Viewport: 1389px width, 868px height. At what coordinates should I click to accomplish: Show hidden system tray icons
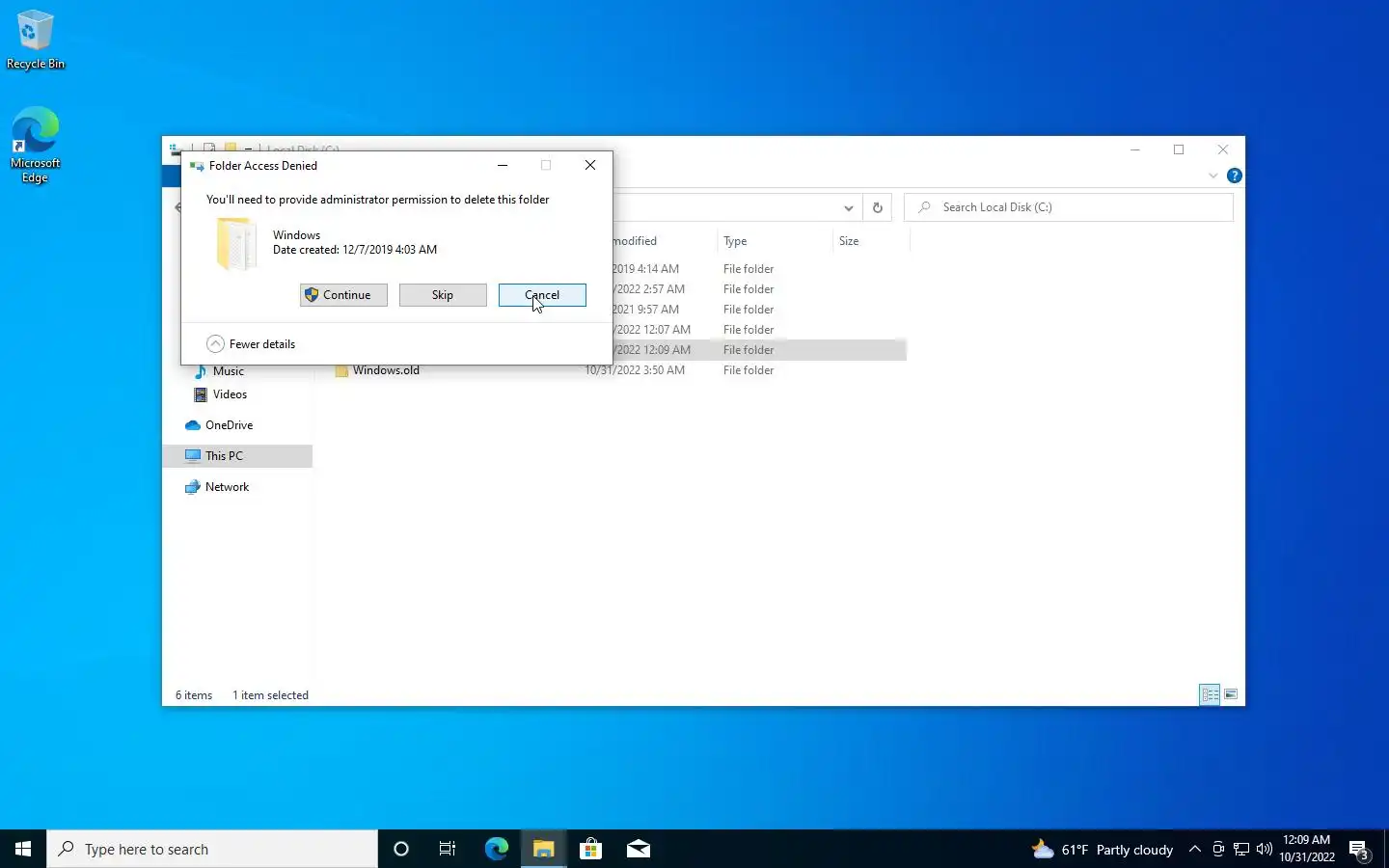[1195, 849]
